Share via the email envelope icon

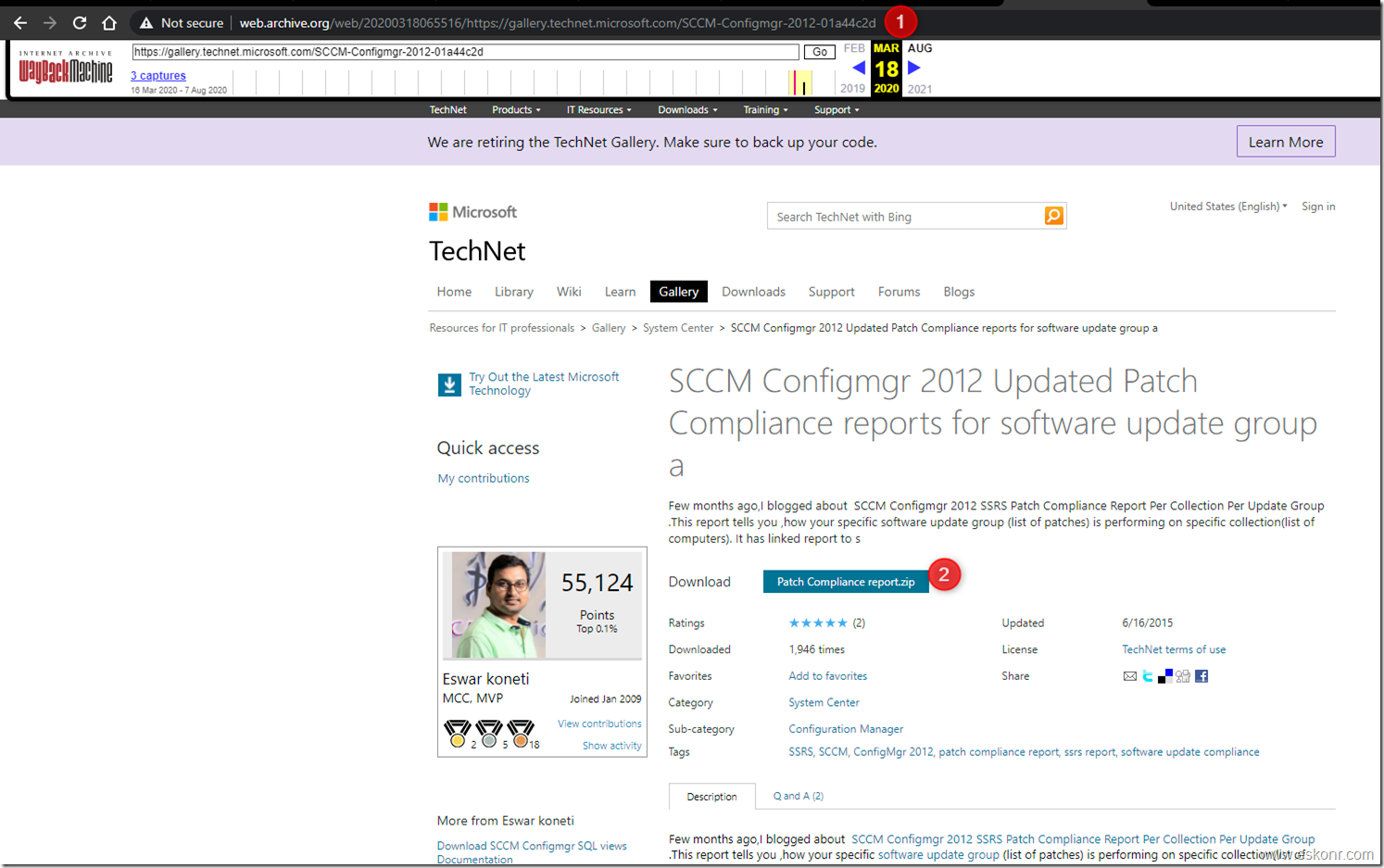pos(1130,676)
